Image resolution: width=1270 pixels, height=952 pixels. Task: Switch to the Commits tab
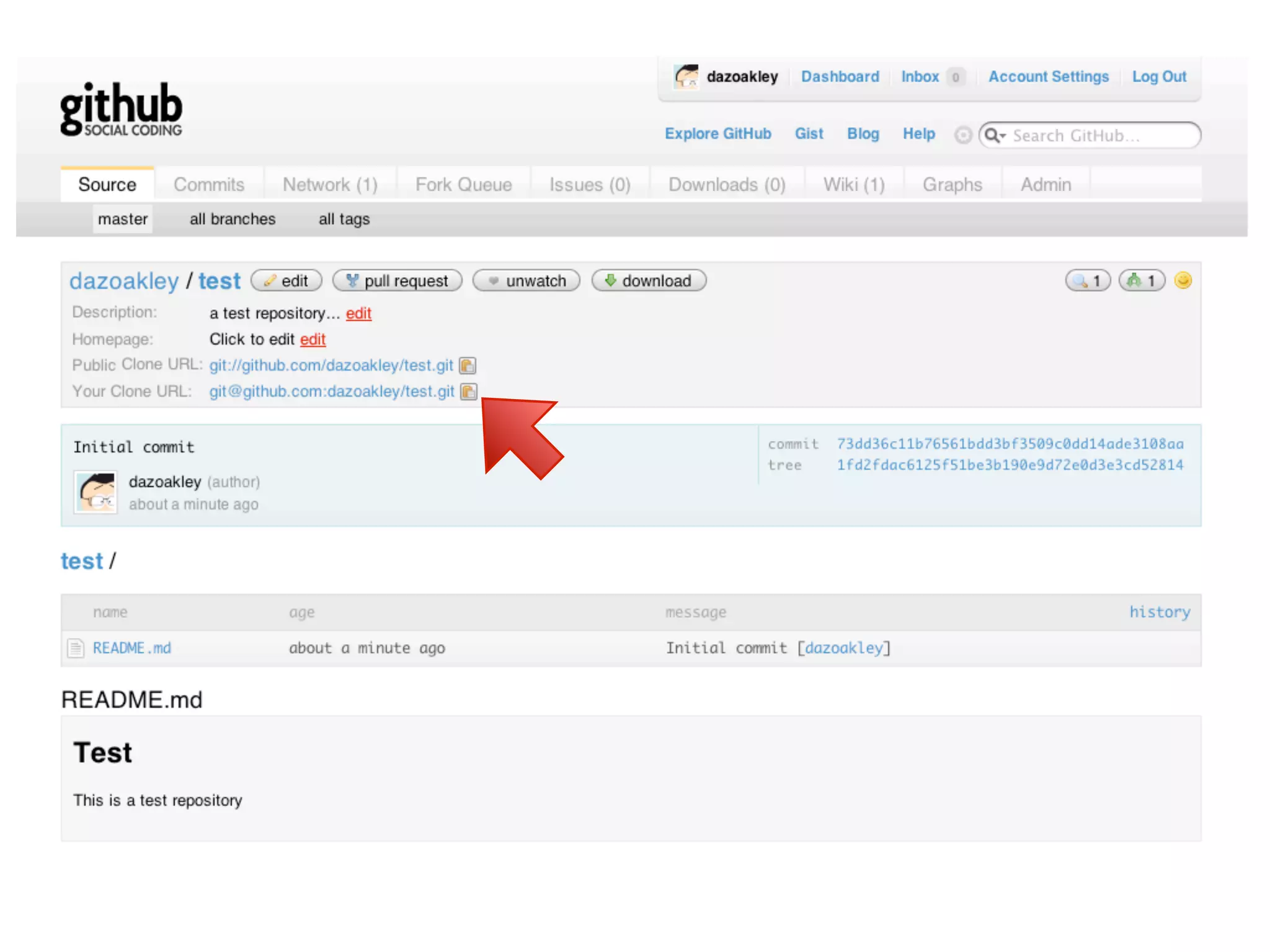209,185
